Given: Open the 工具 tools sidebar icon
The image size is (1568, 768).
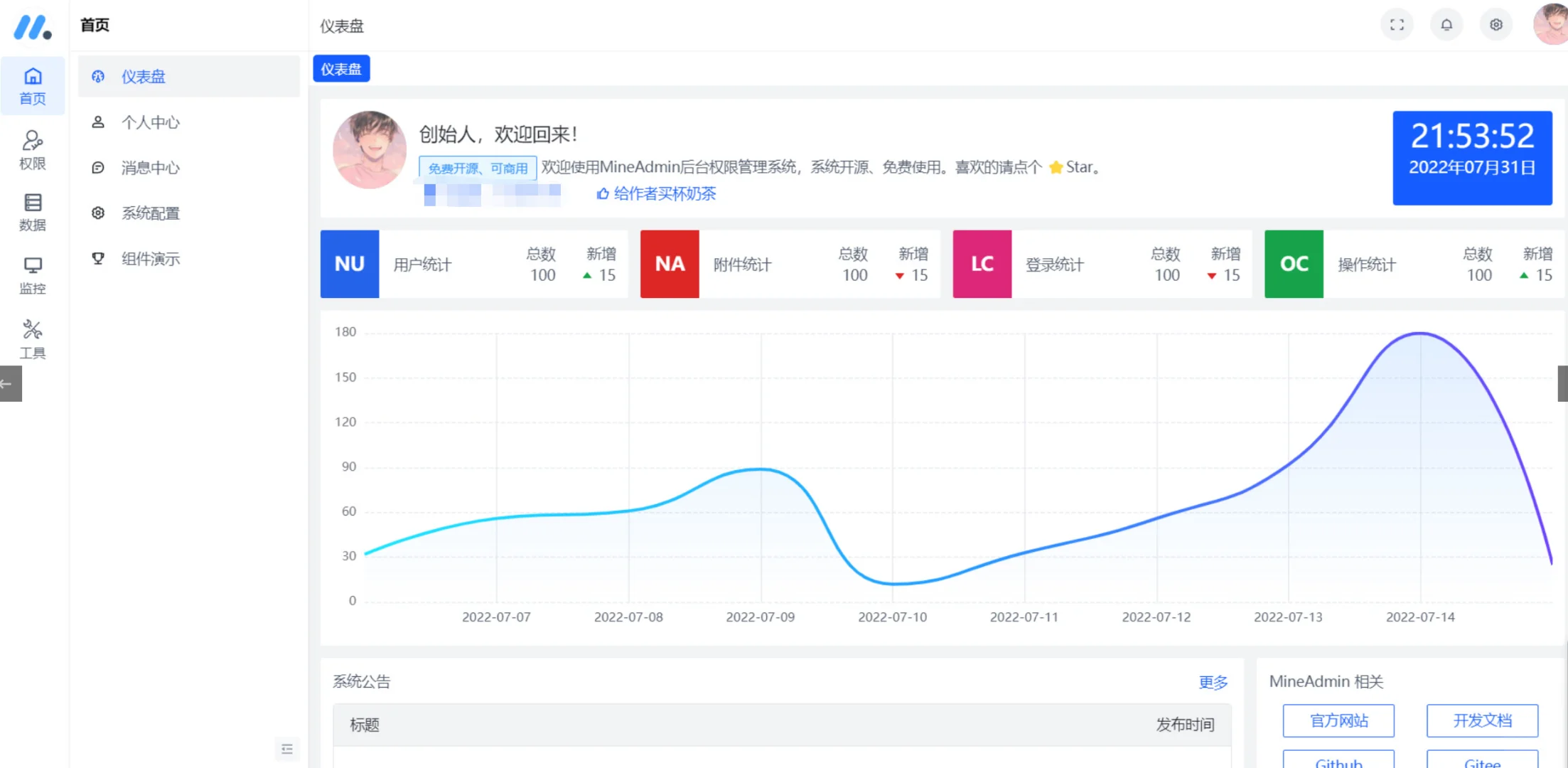Looking at the screenshot, I should (33, 336).
